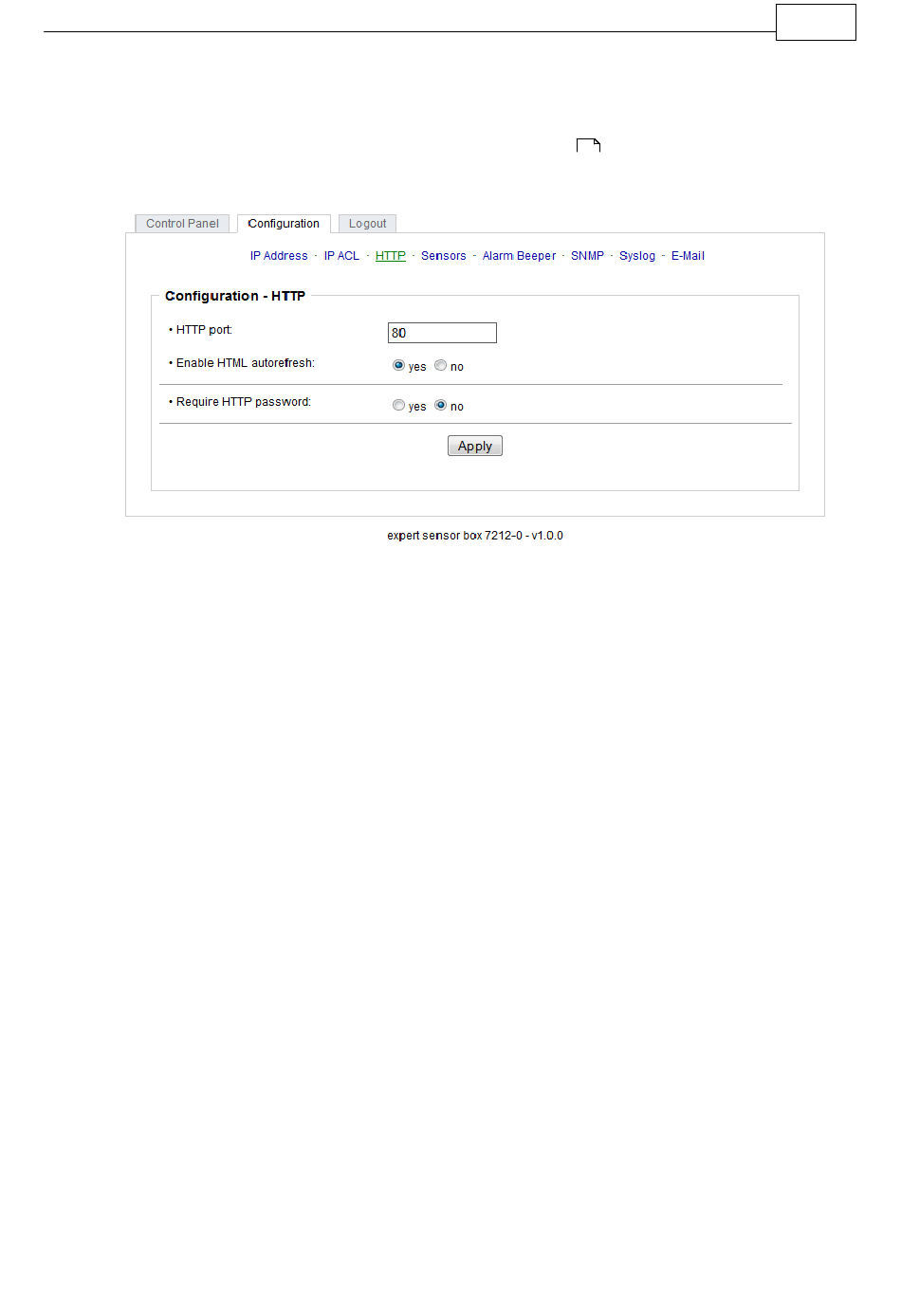The image size is (901, 1316).
Task: Click 'Configuration - HTTP' heading text
Action: (x=235, y=296)
